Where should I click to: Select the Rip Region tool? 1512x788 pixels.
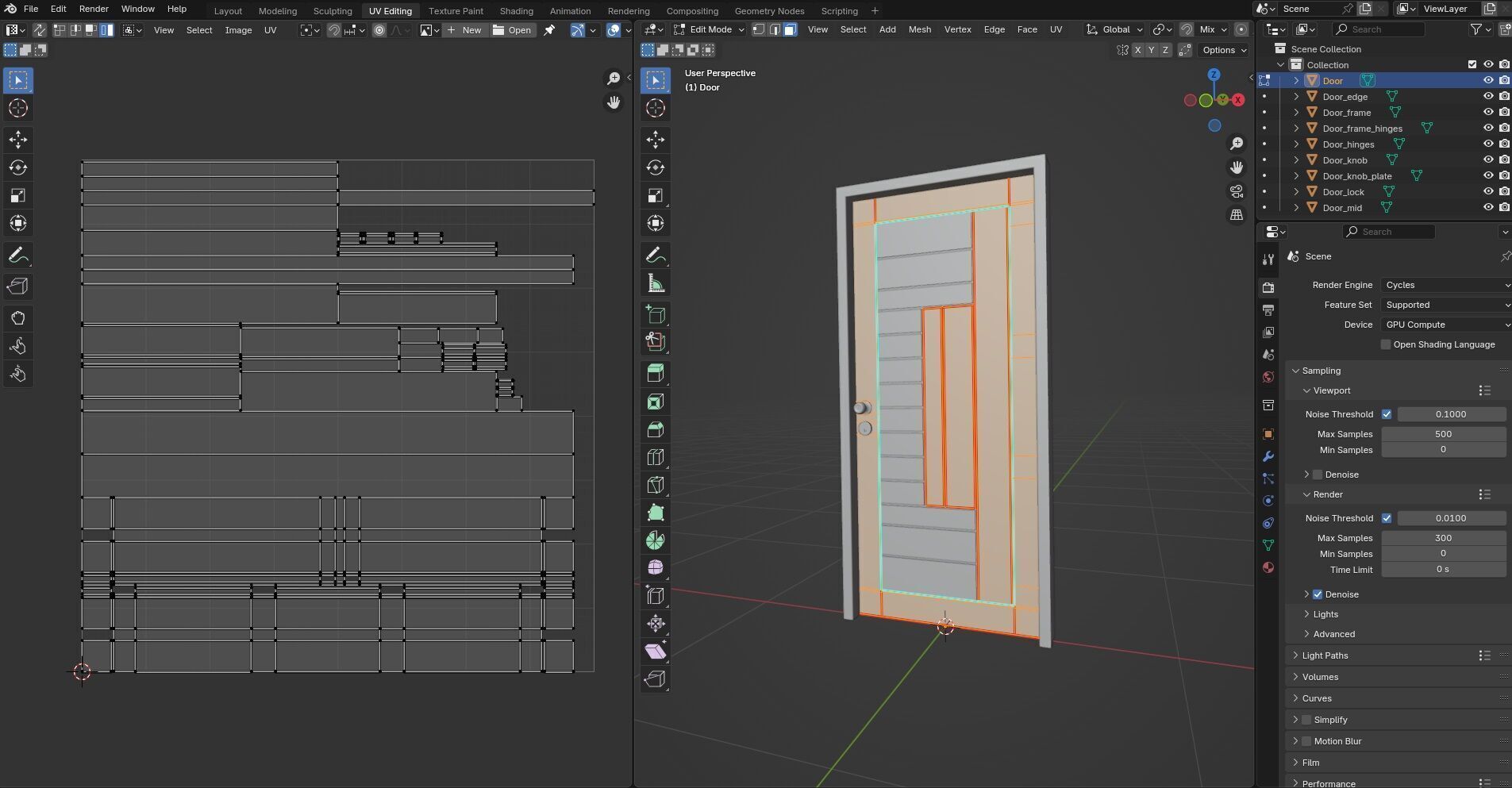(656, 678)
